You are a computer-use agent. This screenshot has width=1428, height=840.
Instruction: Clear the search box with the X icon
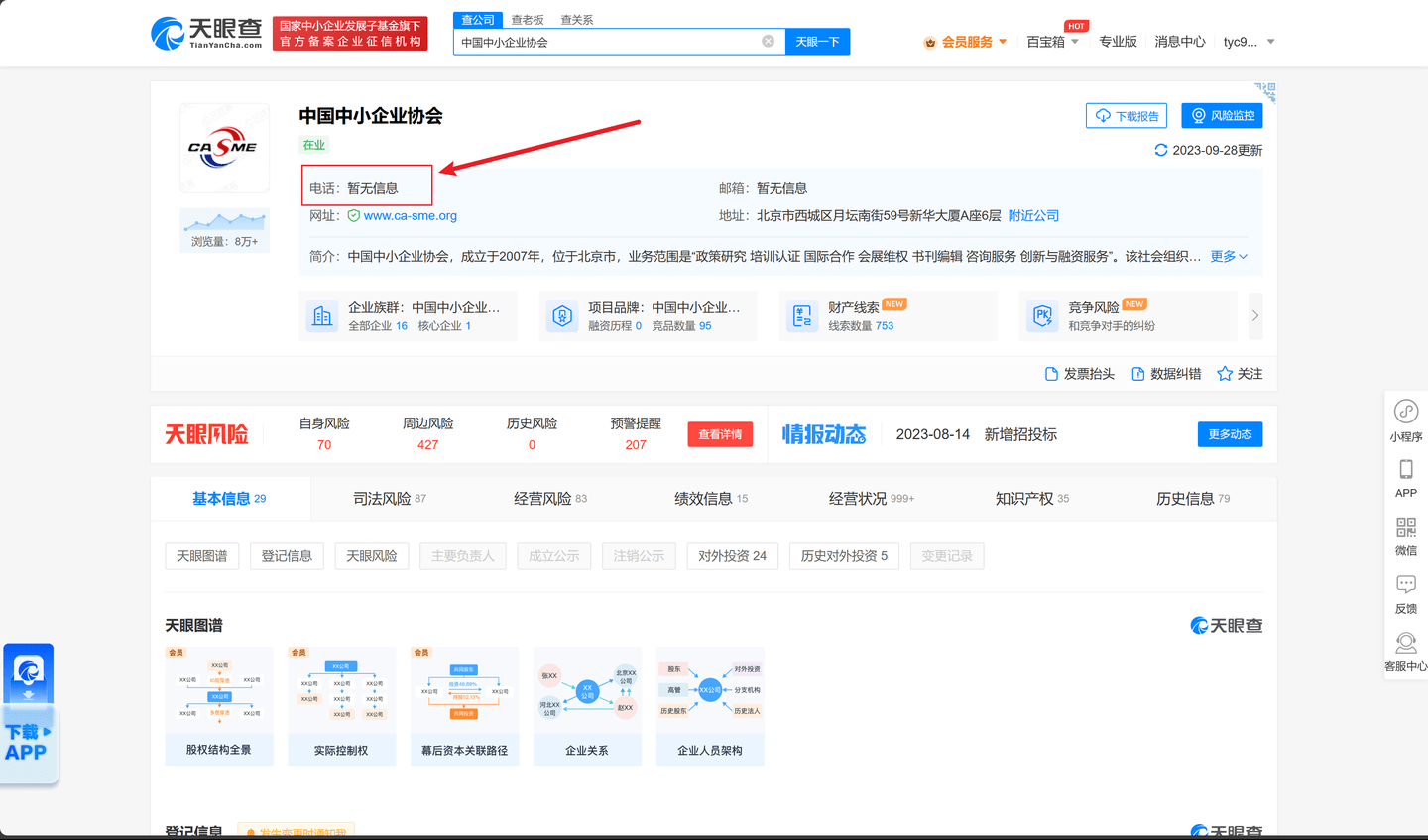click(768, 41)
